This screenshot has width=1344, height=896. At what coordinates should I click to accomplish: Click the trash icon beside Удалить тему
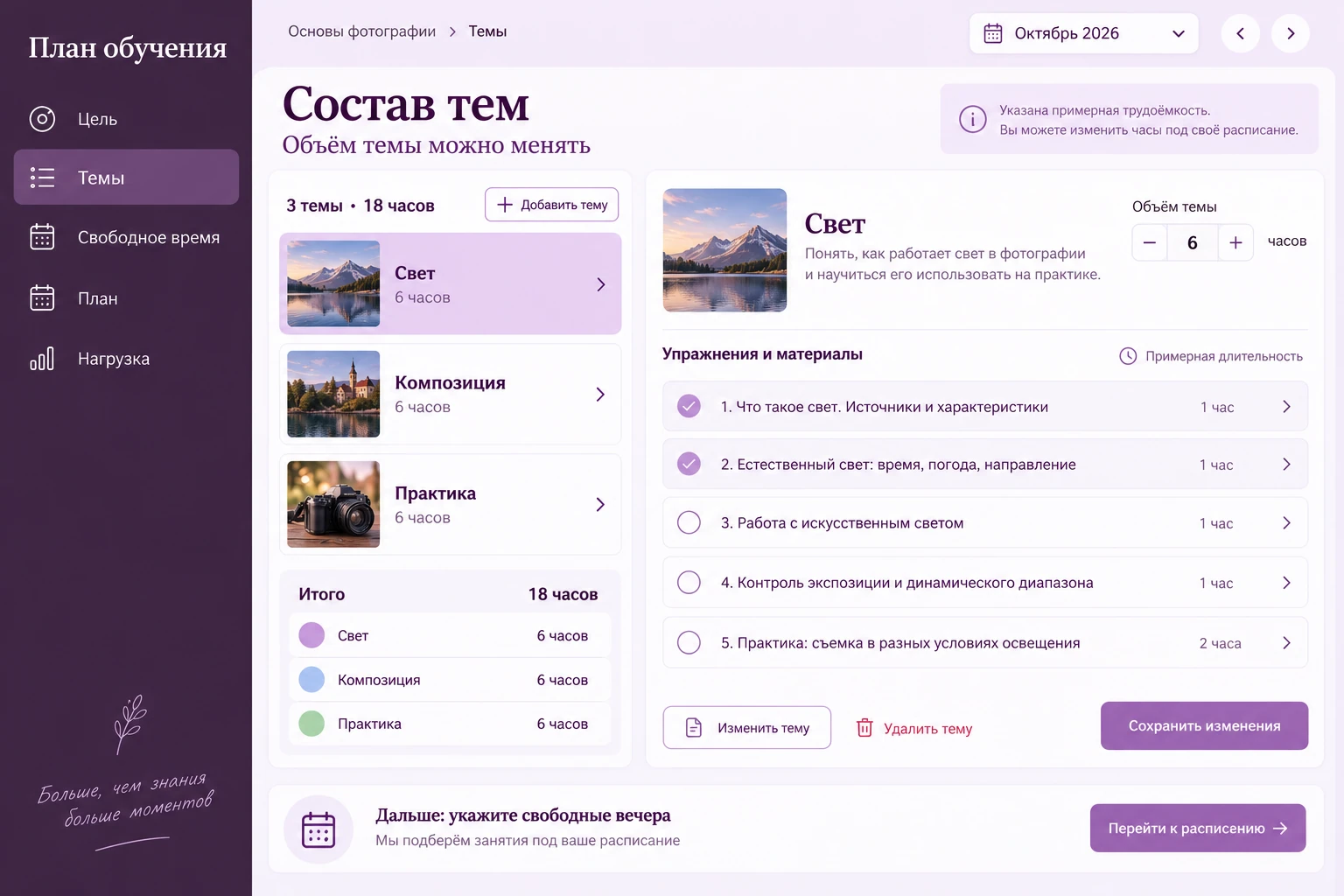864,728
